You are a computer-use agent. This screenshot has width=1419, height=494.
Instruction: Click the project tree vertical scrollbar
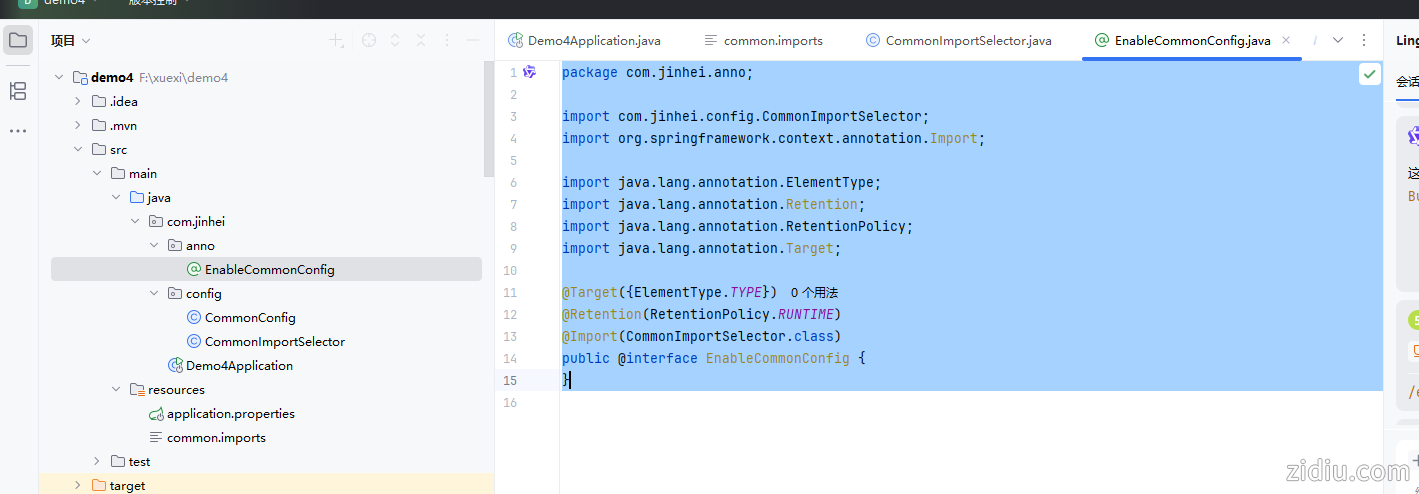(x=488, y=118)
